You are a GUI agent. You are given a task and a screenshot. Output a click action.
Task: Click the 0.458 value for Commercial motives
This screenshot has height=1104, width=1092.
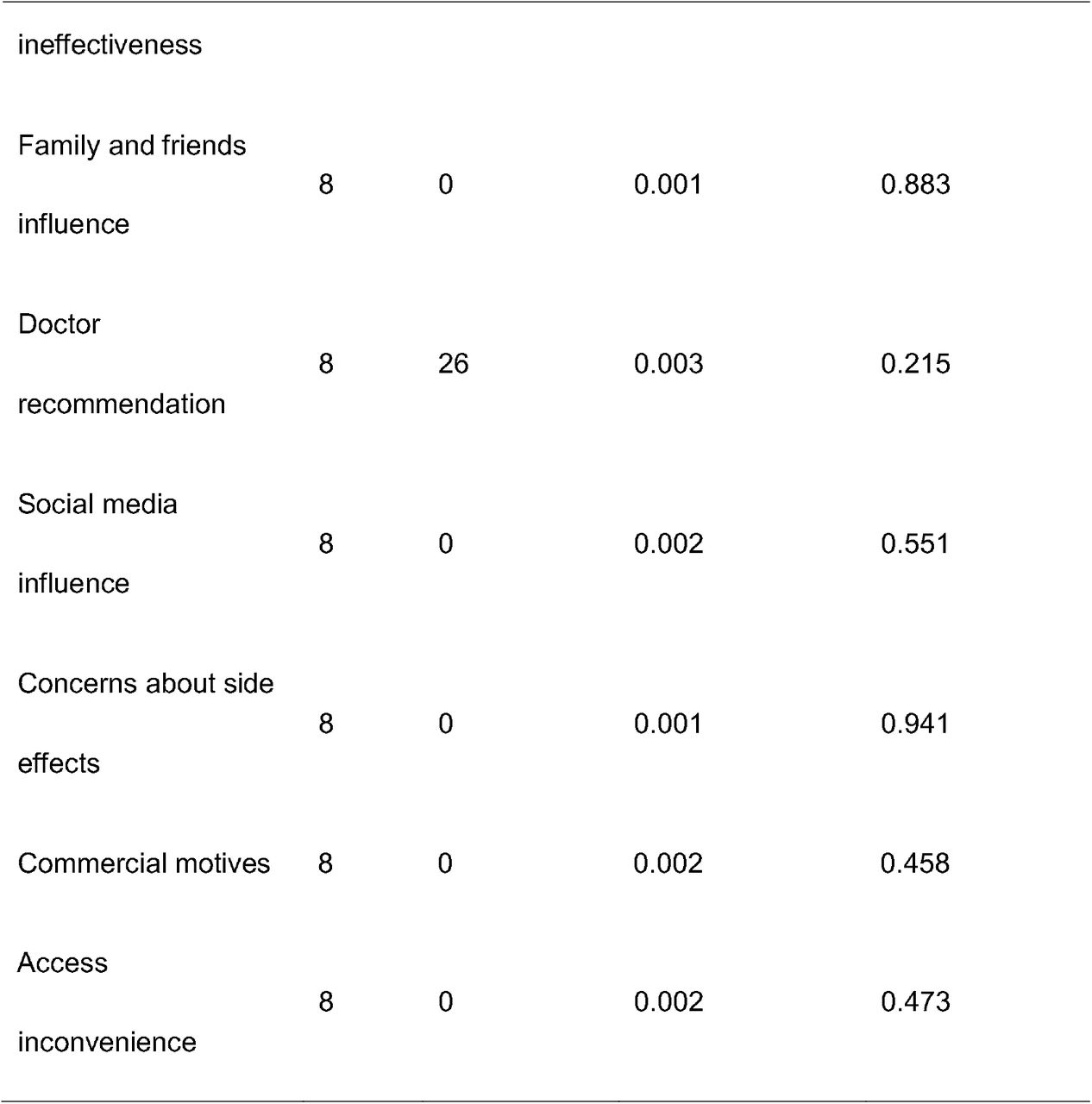point(915,863)
